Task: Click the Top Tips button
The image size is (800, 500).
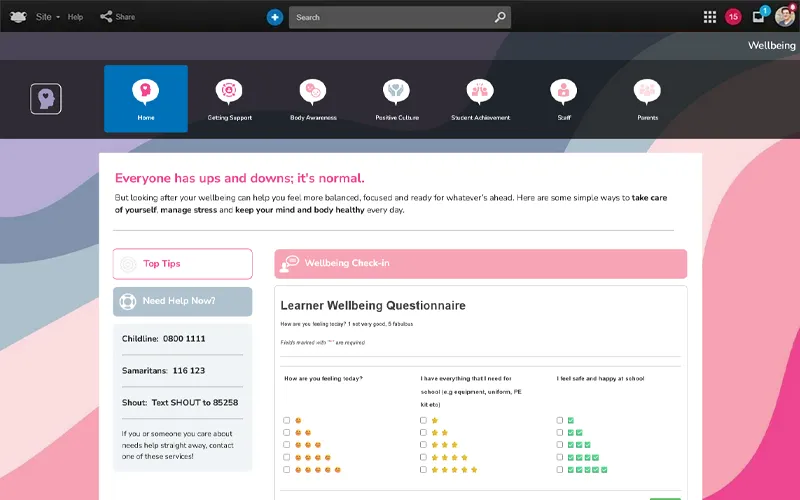Action: pos(183,264)
